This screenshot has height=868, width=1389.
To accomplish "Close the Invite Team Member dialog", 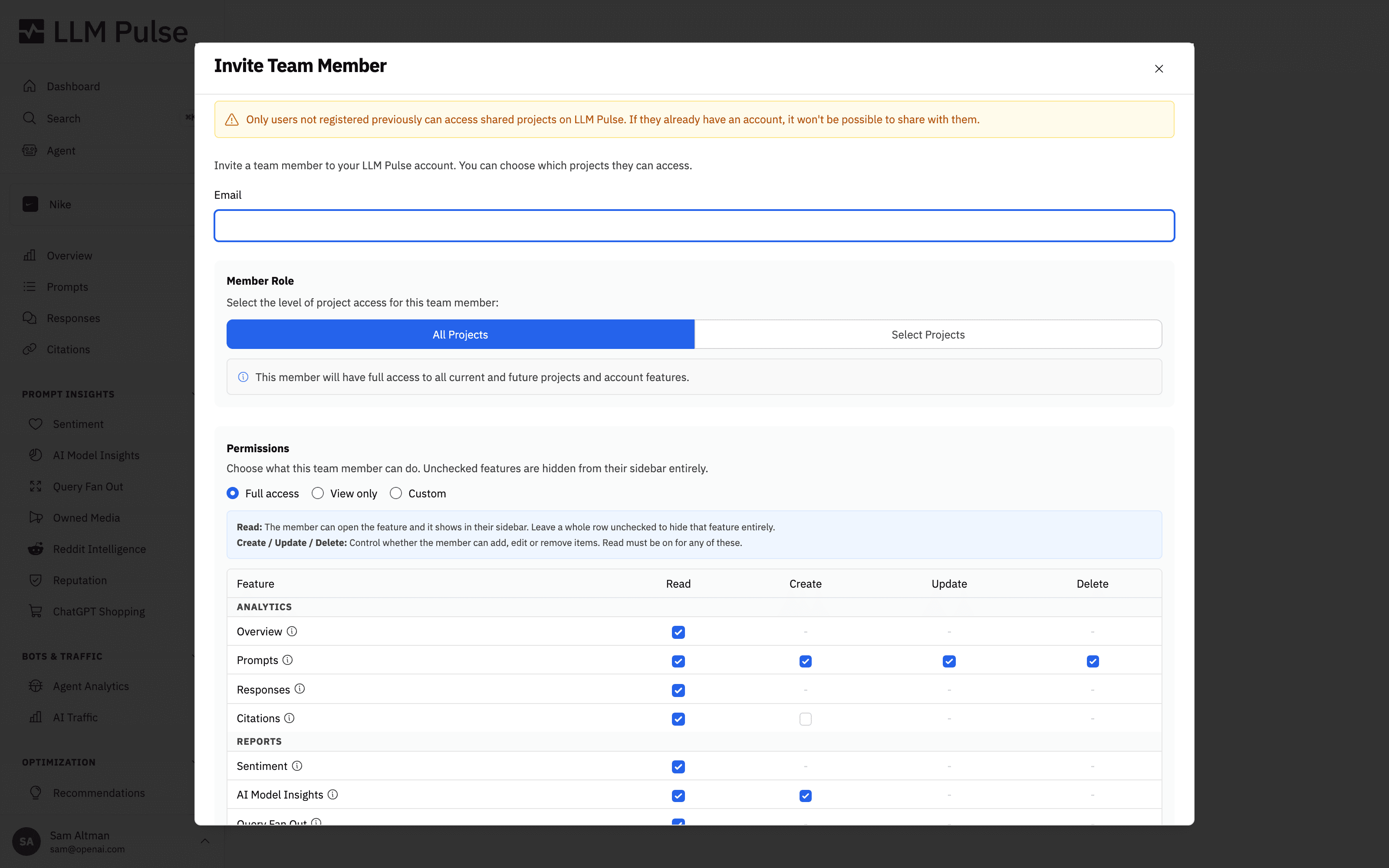I will point(1158,69).
